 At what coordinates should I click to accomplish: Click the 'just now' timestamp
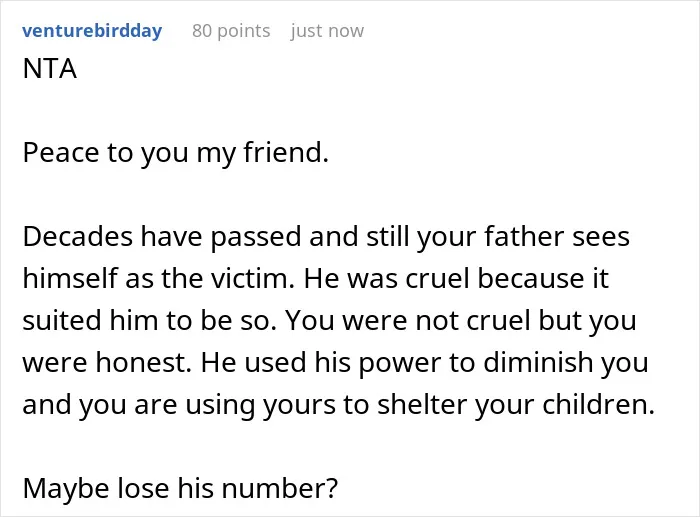click(x=327, y=31)
